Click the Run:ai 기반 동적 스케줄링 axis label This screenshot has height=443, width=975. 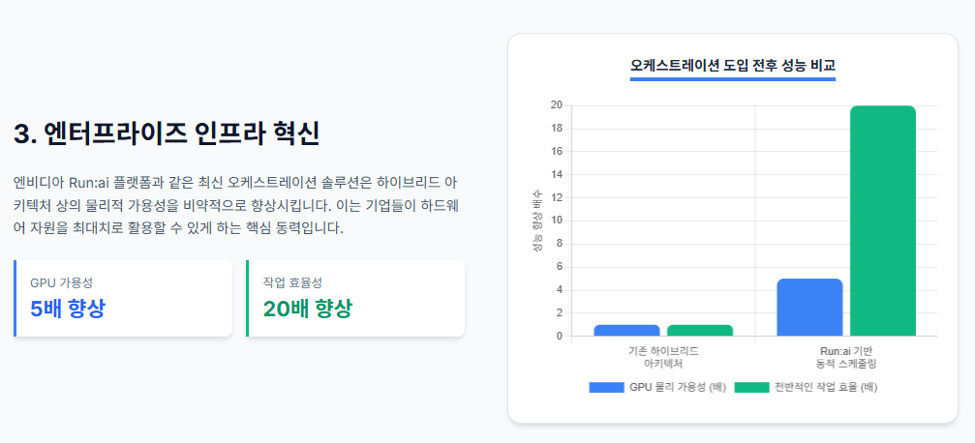tap(846, 357)
